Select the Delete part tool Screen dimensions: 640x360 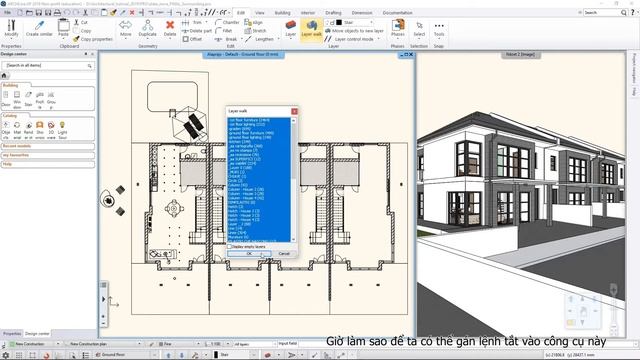click(197, 31)
